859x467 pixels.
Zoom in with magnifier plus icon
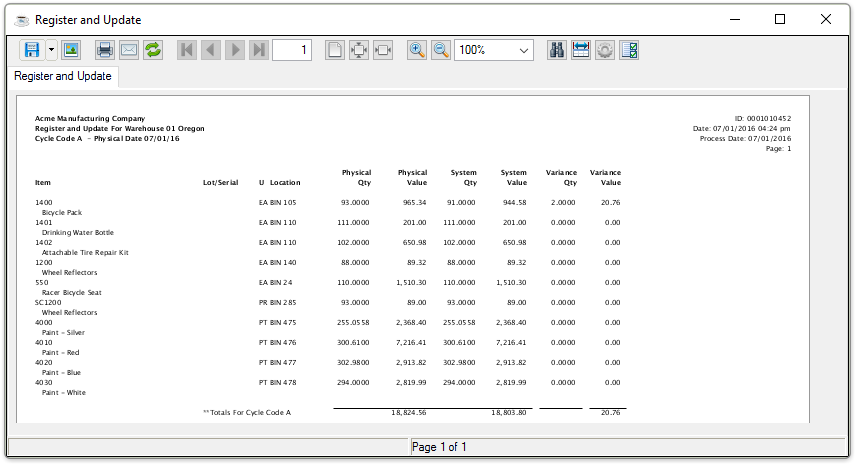pyautogui.click(x=417, y=50)
